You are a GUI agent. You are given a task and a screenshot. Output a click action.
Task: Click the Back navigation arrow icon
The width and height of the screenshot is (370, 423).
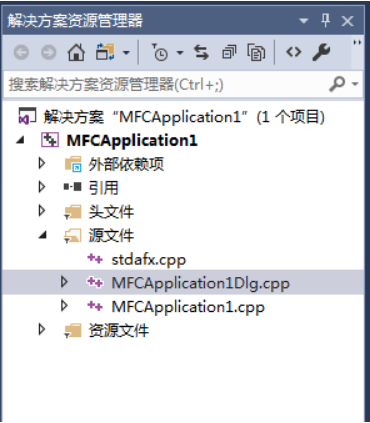(x=21, y=52)
